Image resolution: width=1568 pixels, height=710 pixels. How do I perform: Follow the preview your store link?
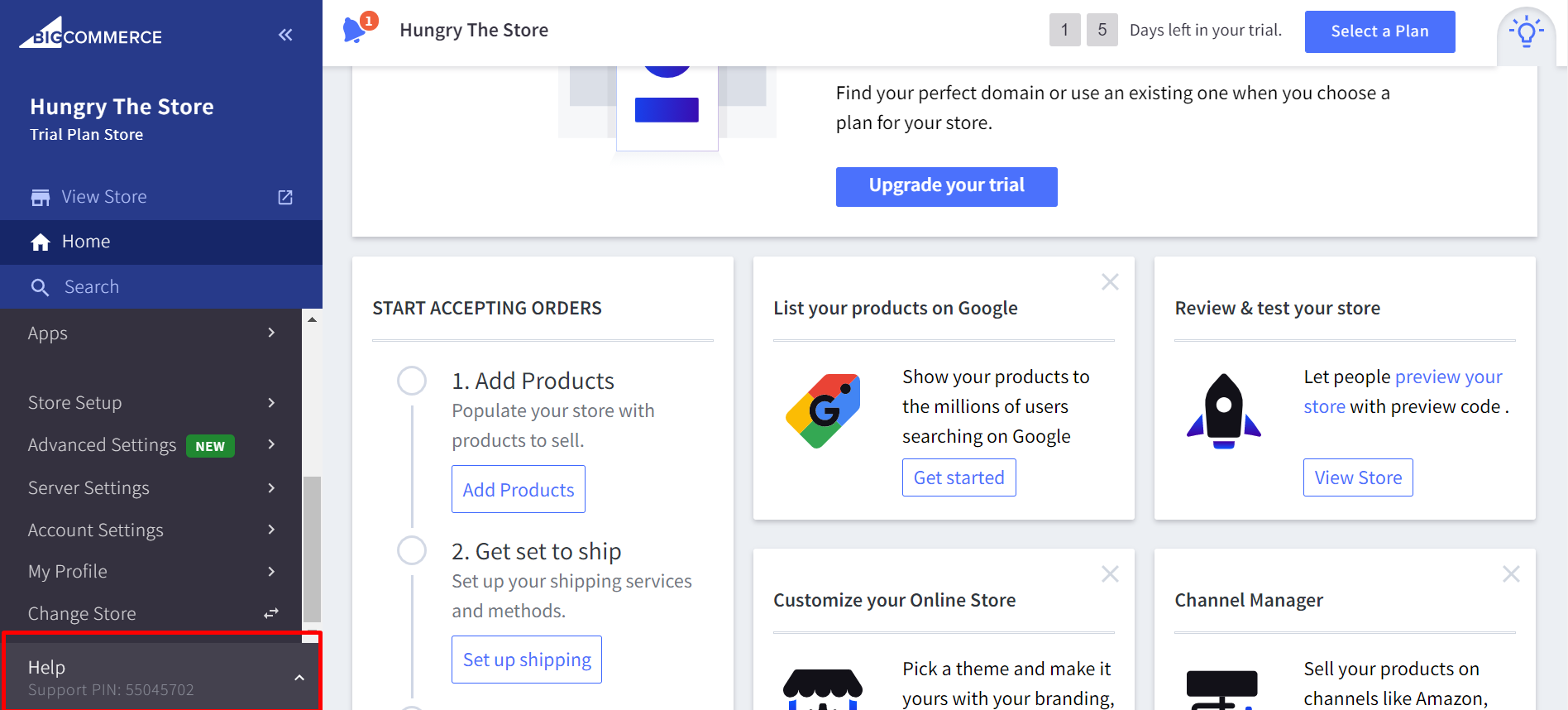point(1448,377)
